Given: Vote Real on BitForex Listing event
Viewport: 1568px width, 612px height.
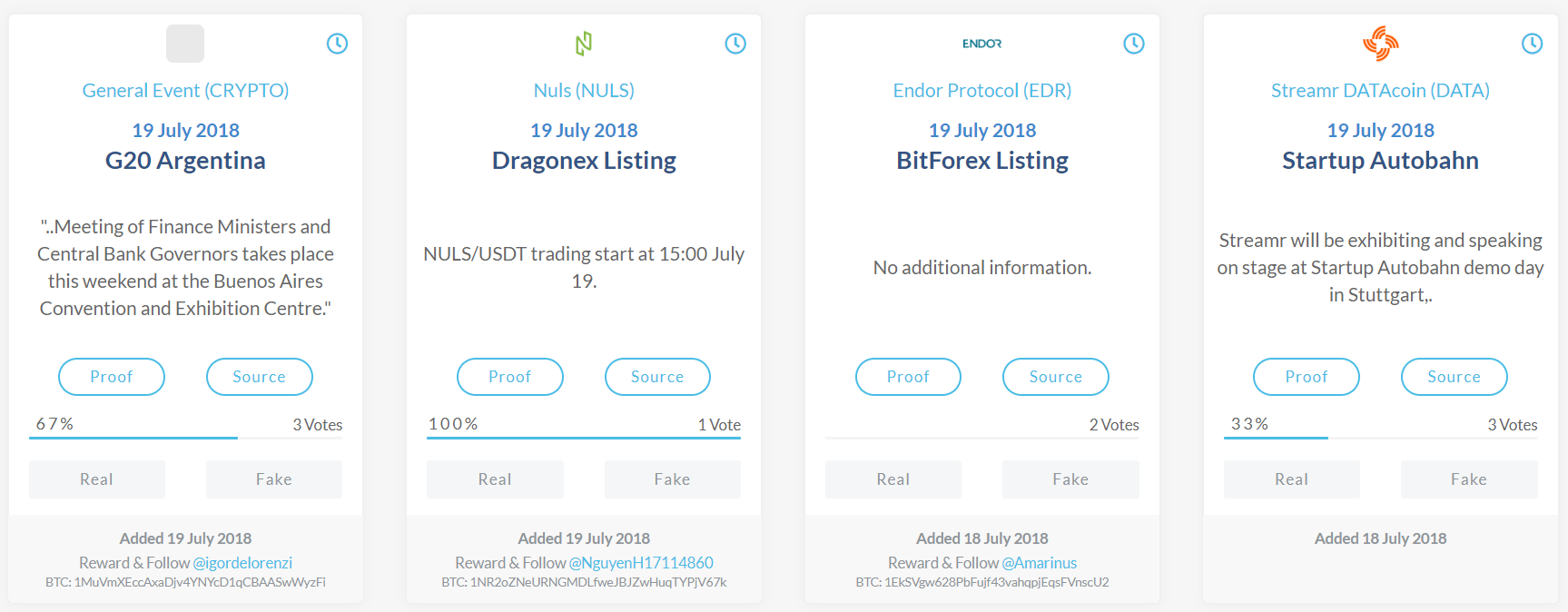Looking at the screenshot, I should tap(892, 479).
